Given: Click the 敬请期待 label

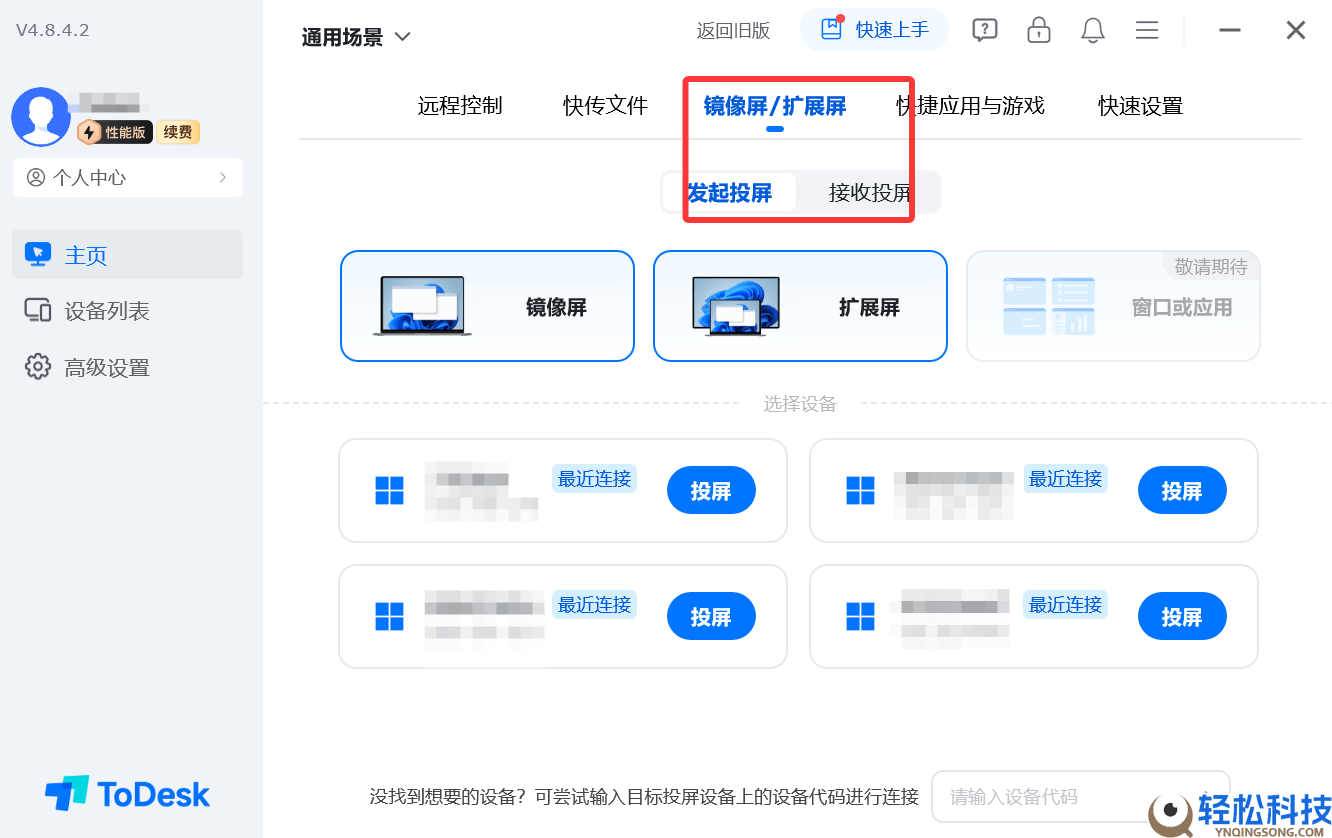Looking at the screenshot, I should [1211, 266].
